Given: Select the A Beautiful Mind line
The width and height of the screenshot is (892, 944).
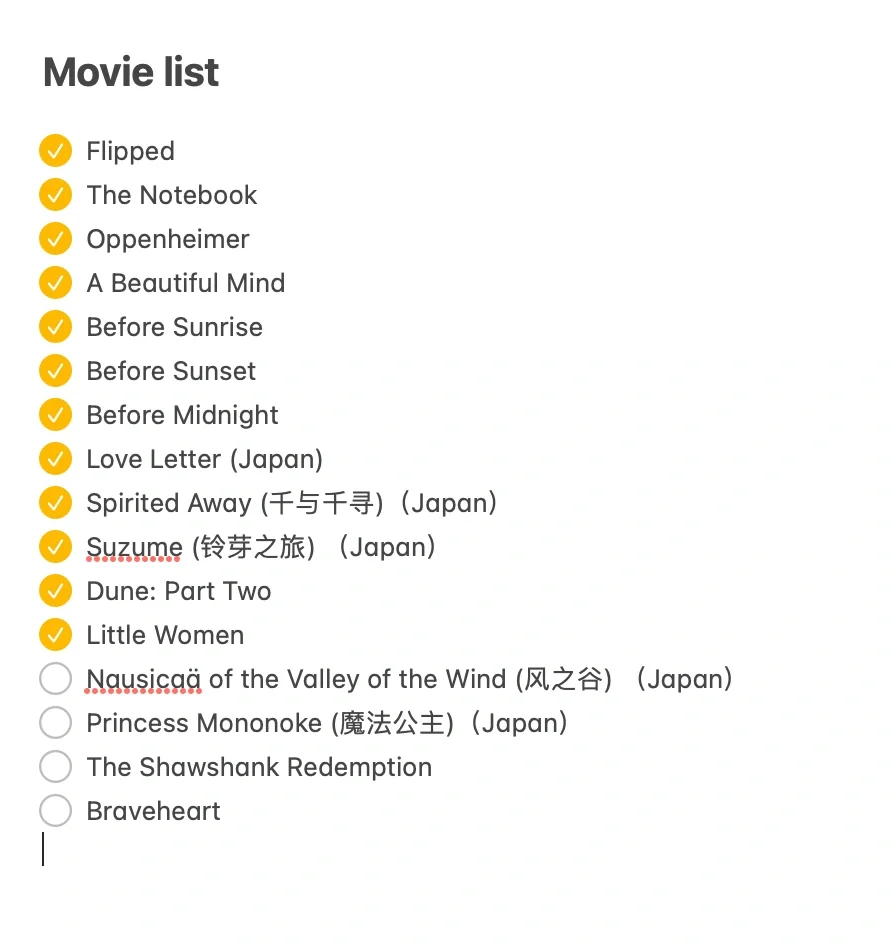Looking at the screenshot, I should (186, 283).
